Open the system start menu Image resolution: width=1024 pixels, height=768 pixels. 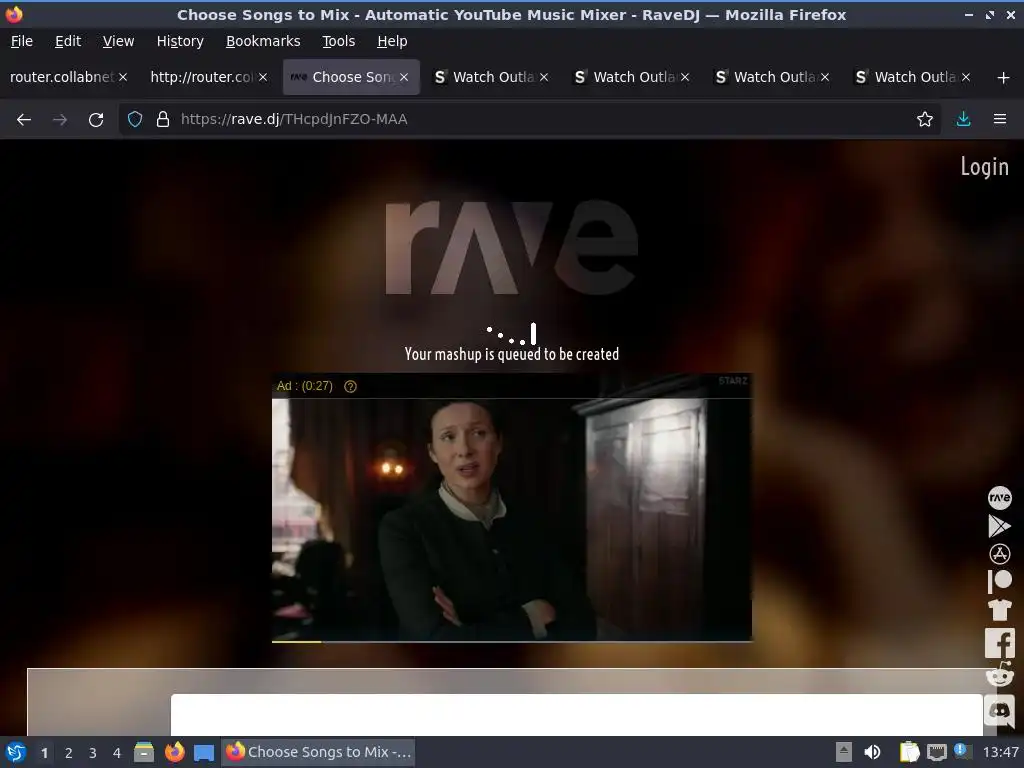point(16,752)
